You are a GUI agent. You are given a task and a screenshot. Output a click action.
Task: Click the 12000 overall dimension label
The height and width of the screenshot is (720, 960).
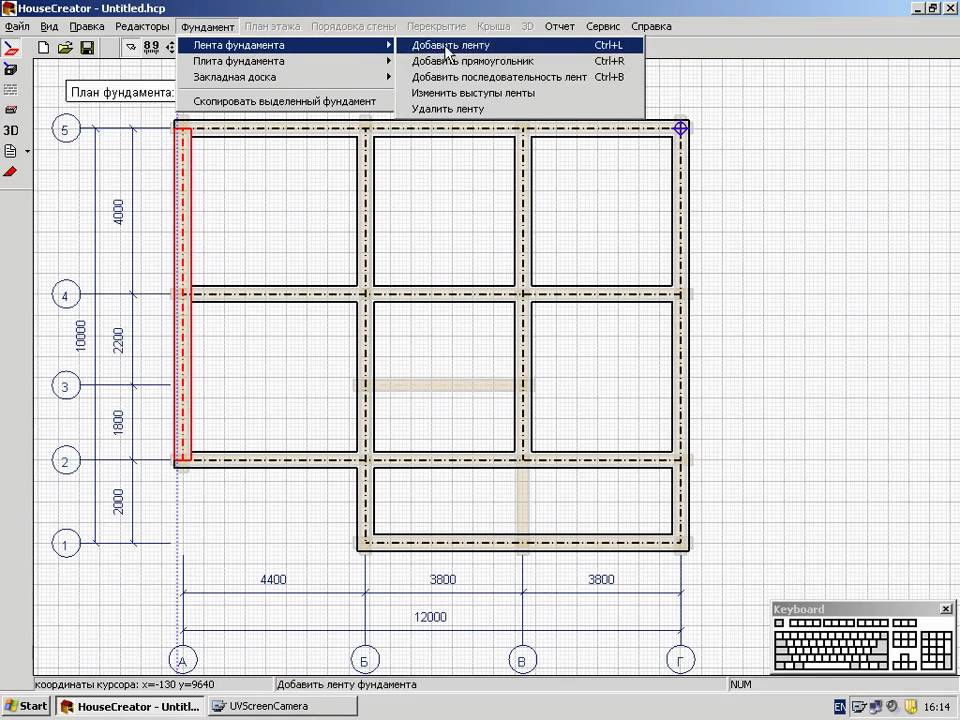430,617
